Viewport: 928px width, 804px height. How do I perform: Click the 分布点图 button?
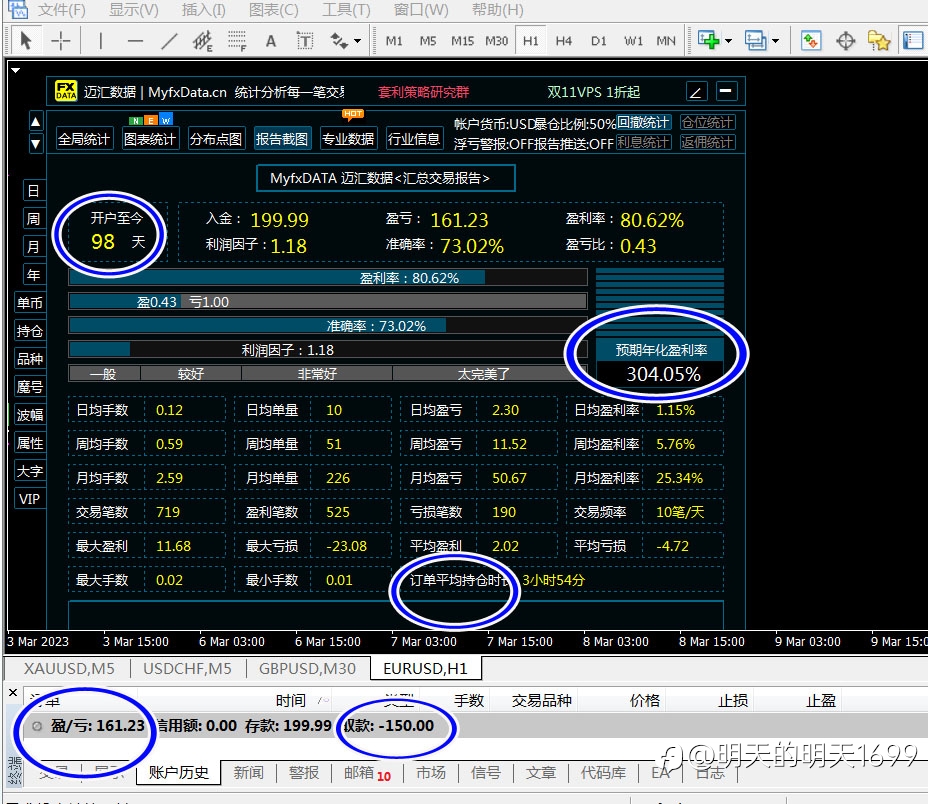pos(216,139)
